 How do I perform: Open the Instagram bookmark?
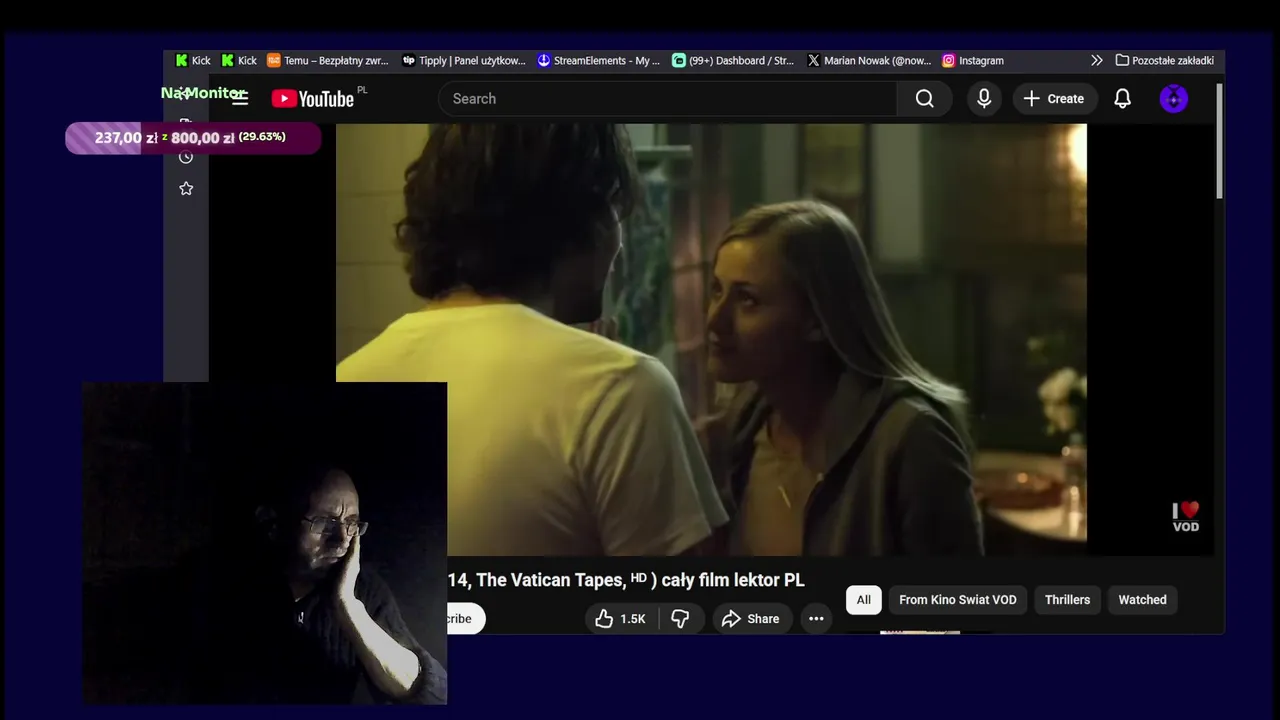[973, 60]
